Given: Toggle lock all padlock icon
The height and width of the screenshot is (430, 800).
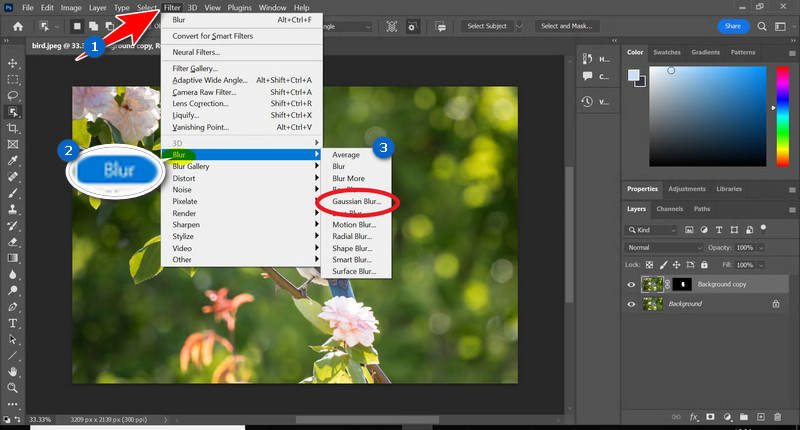Looking at the screenshot, I should tap(704, 265).
